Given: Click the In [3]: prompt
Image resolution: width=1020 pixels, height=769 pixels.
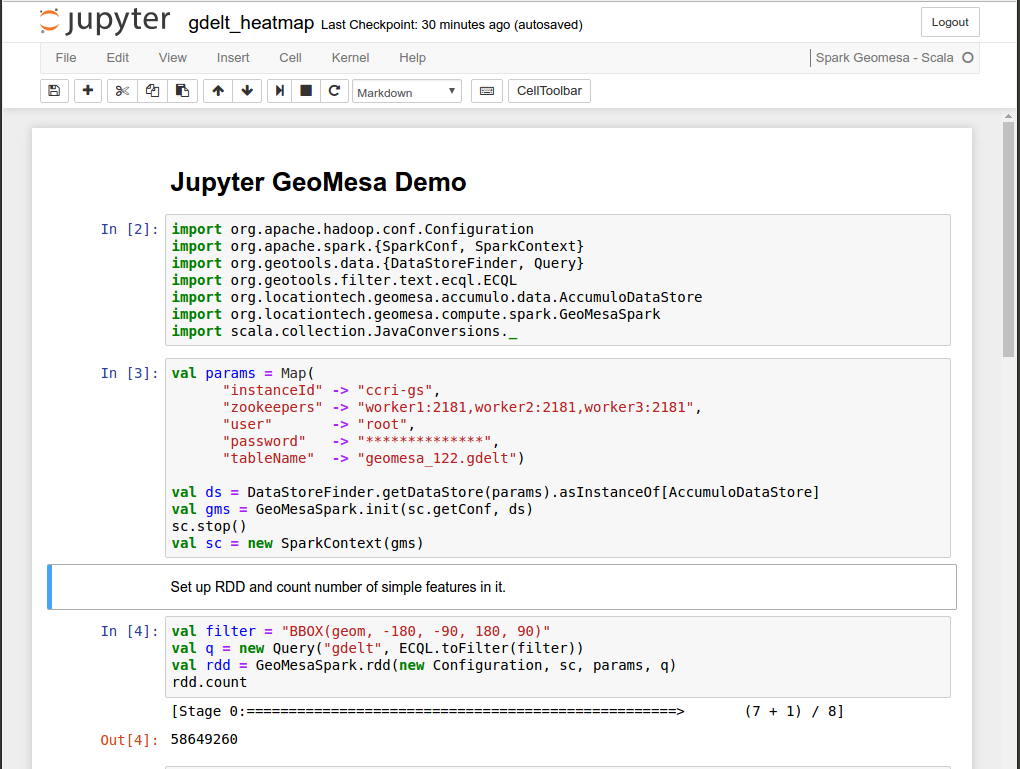Looking at the screenshot, I should pos(129,373).
